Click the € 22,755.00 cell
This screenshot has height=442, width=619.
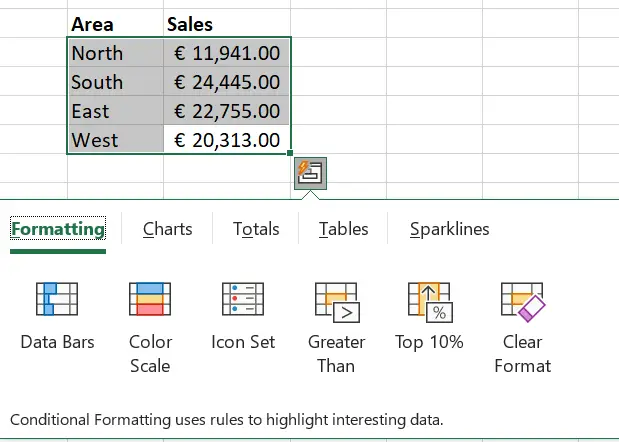click(227, 111)
